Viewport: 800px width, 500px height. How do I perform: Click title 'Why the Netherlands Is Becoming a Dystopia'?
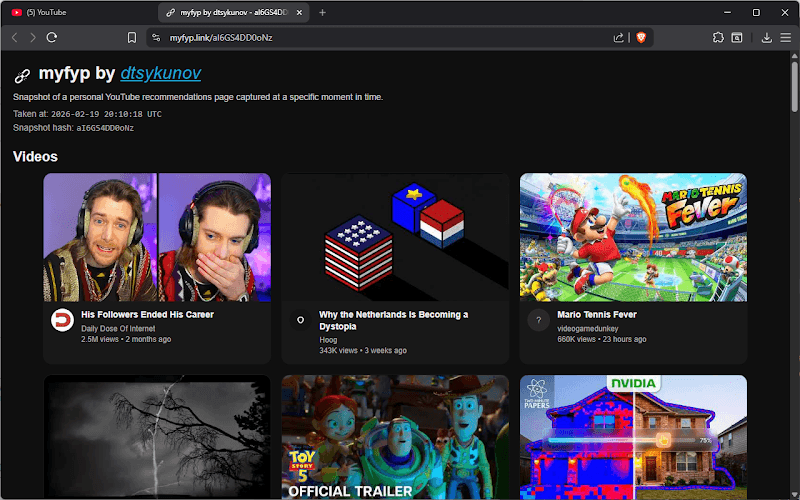point(393,320)
